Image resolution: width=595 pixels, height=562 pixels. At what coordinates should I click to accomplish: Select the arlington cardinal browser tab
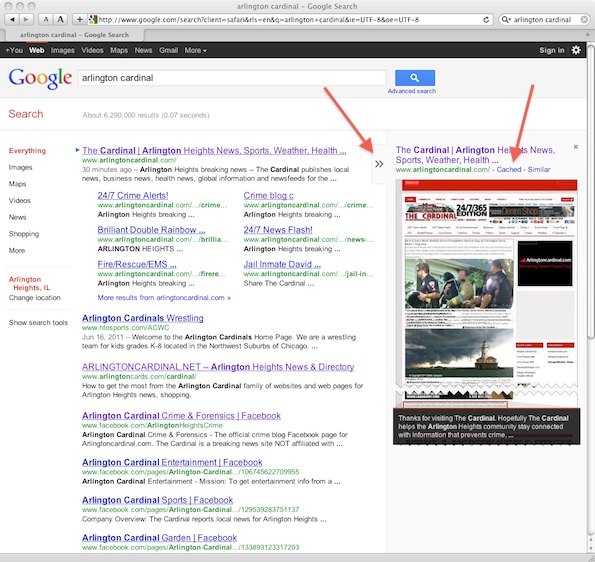74,35
